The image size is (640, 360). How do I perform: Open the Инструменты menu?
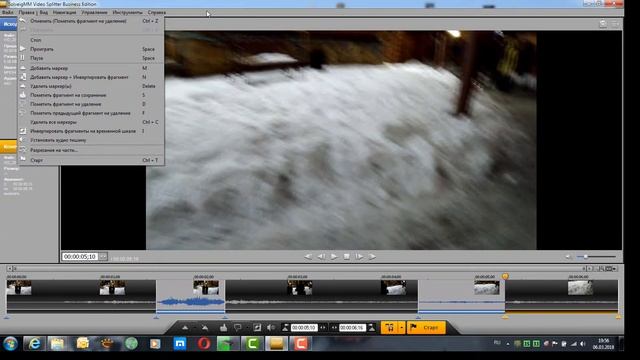click(x=127, y=12)
